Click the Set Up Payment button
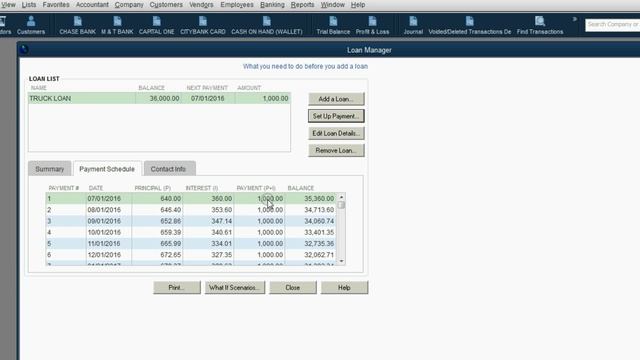 (x=336, y=116)
